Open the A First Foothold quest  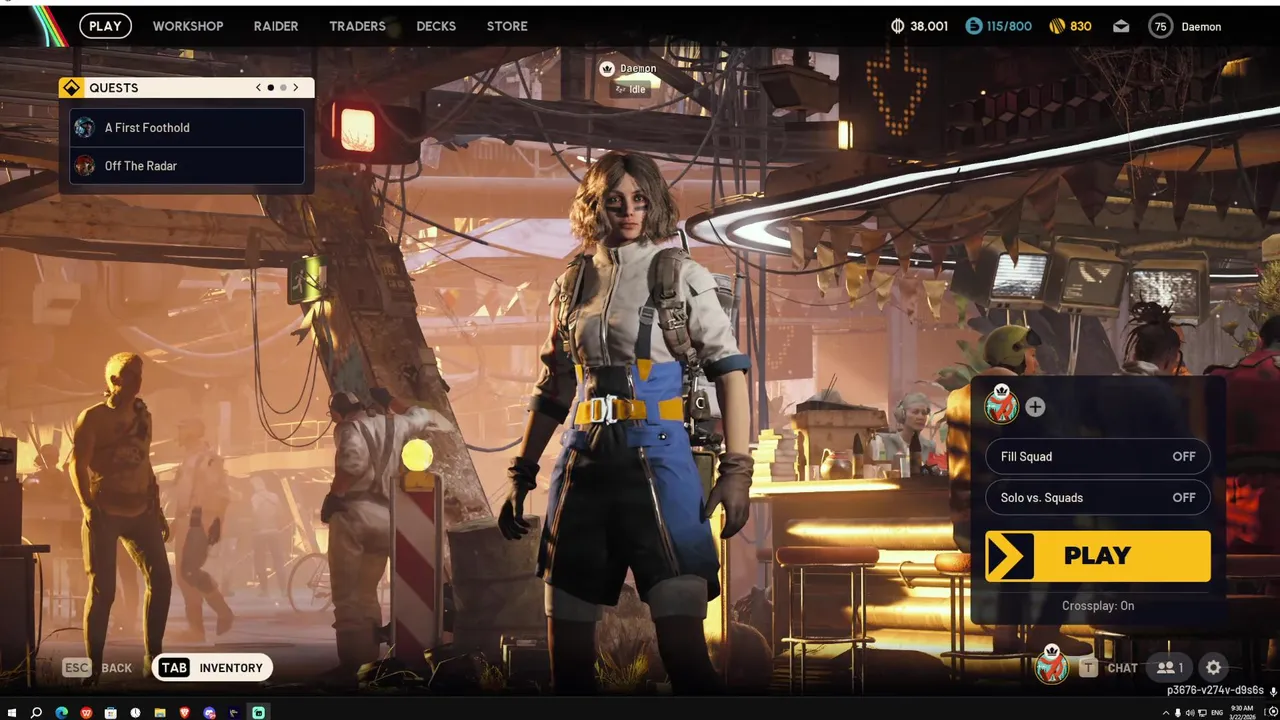click(187, 128)
